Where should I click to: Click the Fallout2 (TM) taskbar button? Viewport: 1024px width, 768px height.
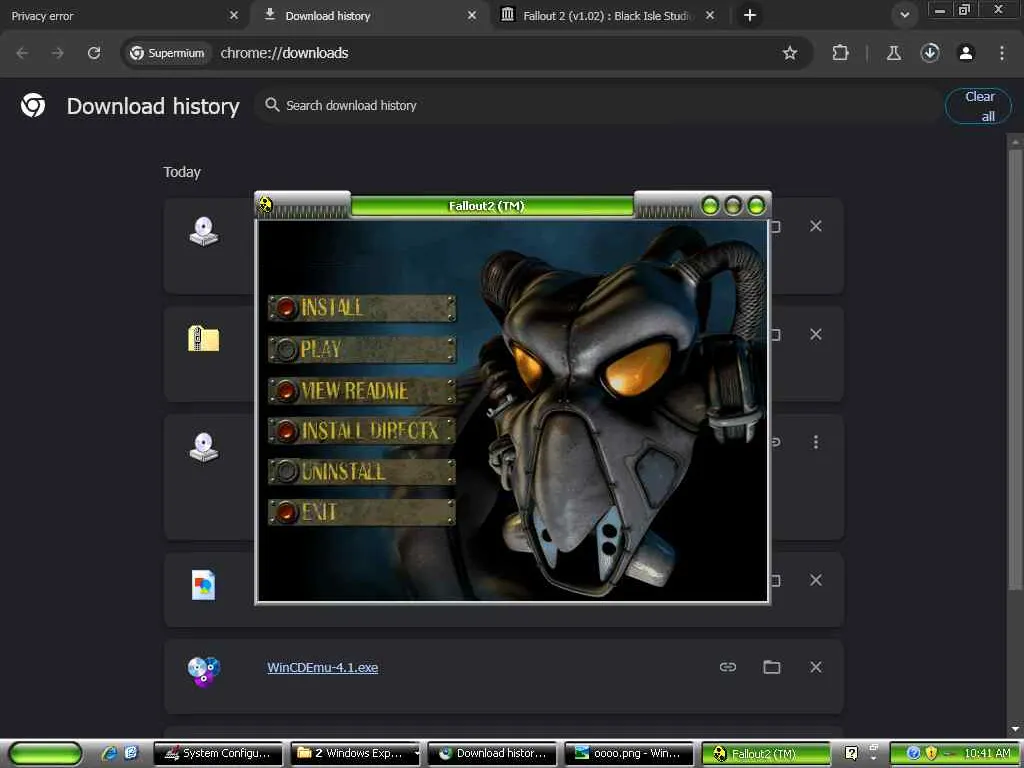pos(765,753)
